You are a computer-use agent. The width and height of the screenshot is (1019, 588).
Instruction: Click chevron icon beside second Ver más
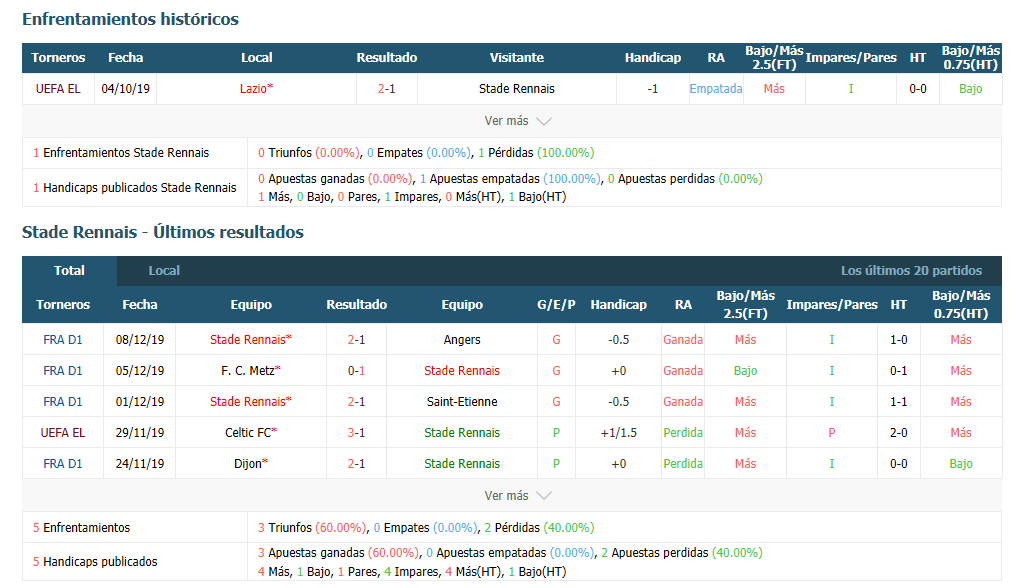tap(544, 496)
